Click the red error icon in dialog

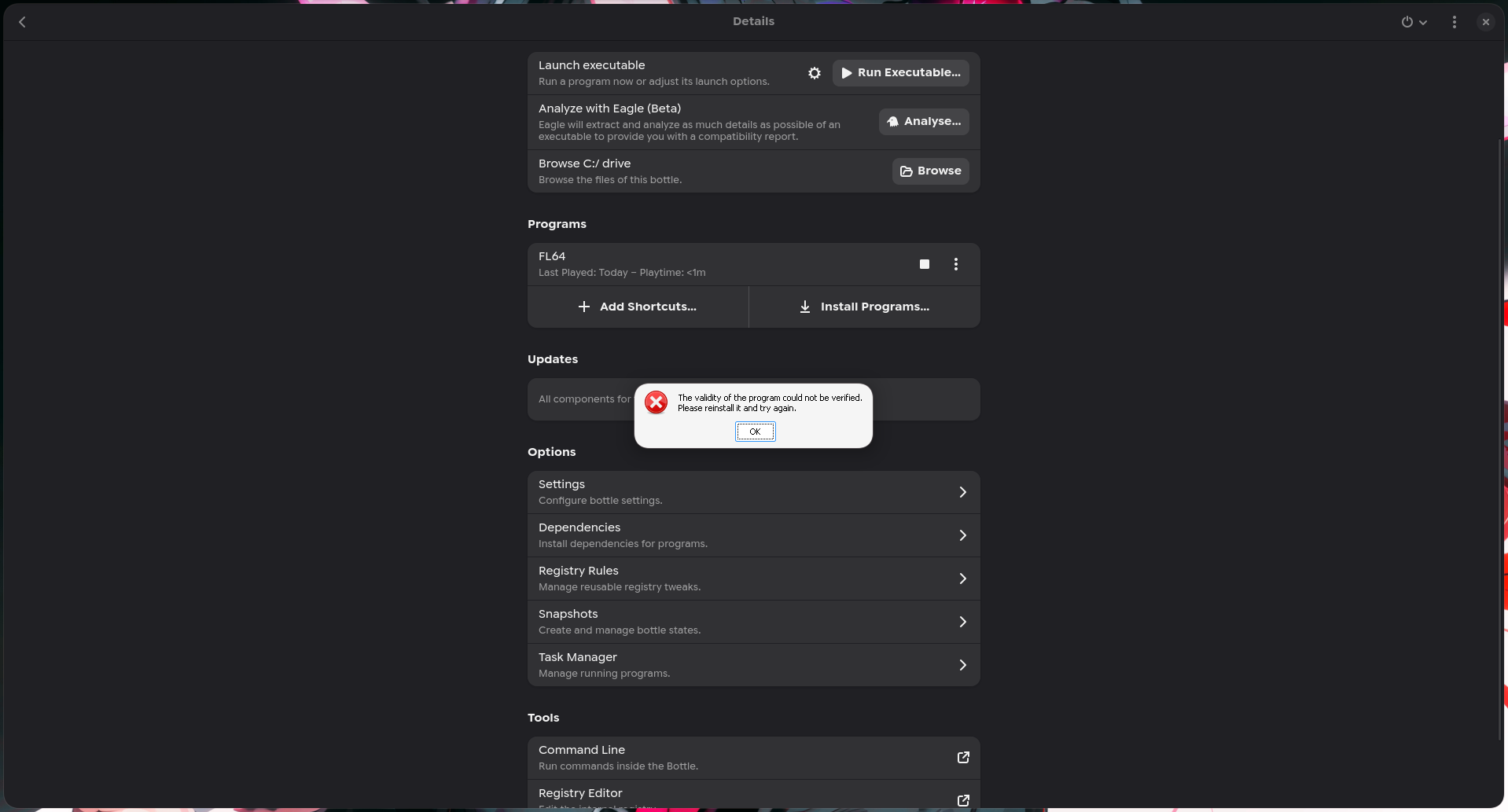[656, 402]
